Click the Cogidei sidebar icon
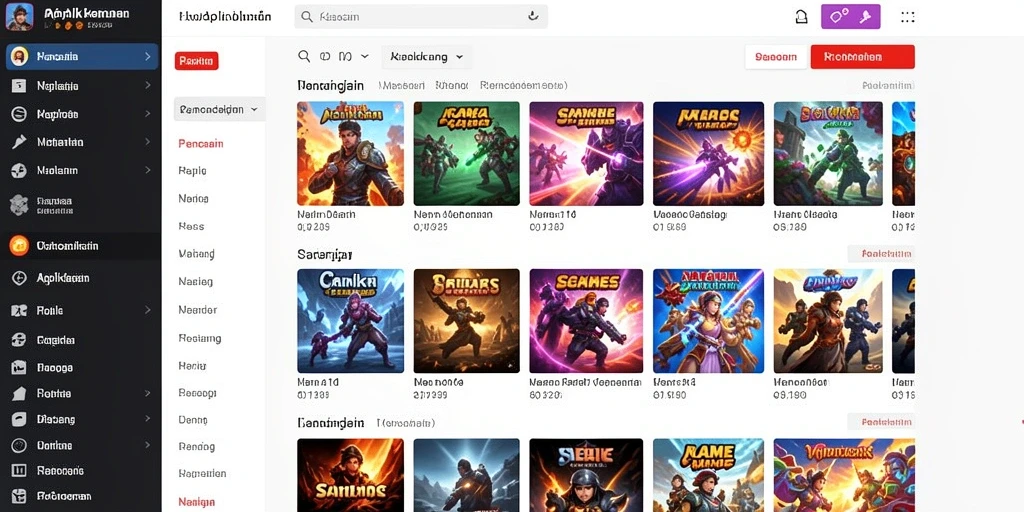 [19, 340]
